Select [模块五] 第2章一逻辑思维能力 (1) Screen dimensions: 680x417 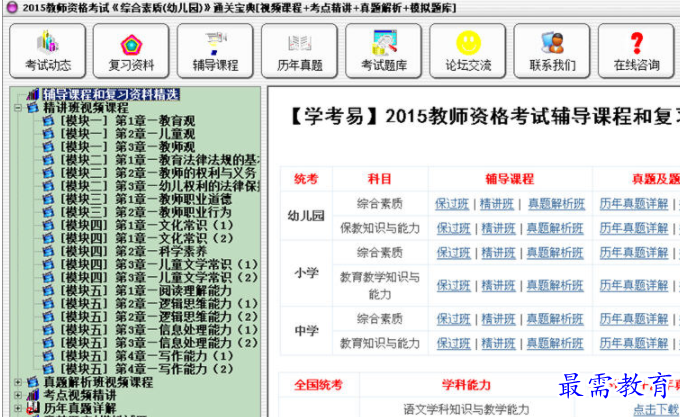tap(159, 303)
